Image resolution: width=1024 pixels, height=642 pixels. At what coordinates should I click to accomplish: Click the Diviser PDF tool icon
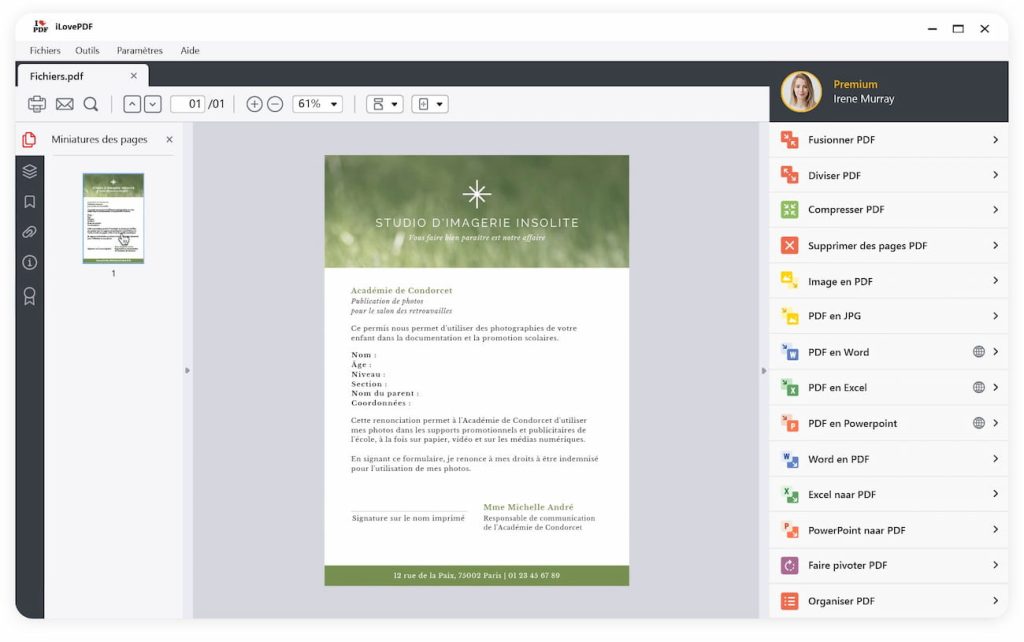click(x=790, y=175)
